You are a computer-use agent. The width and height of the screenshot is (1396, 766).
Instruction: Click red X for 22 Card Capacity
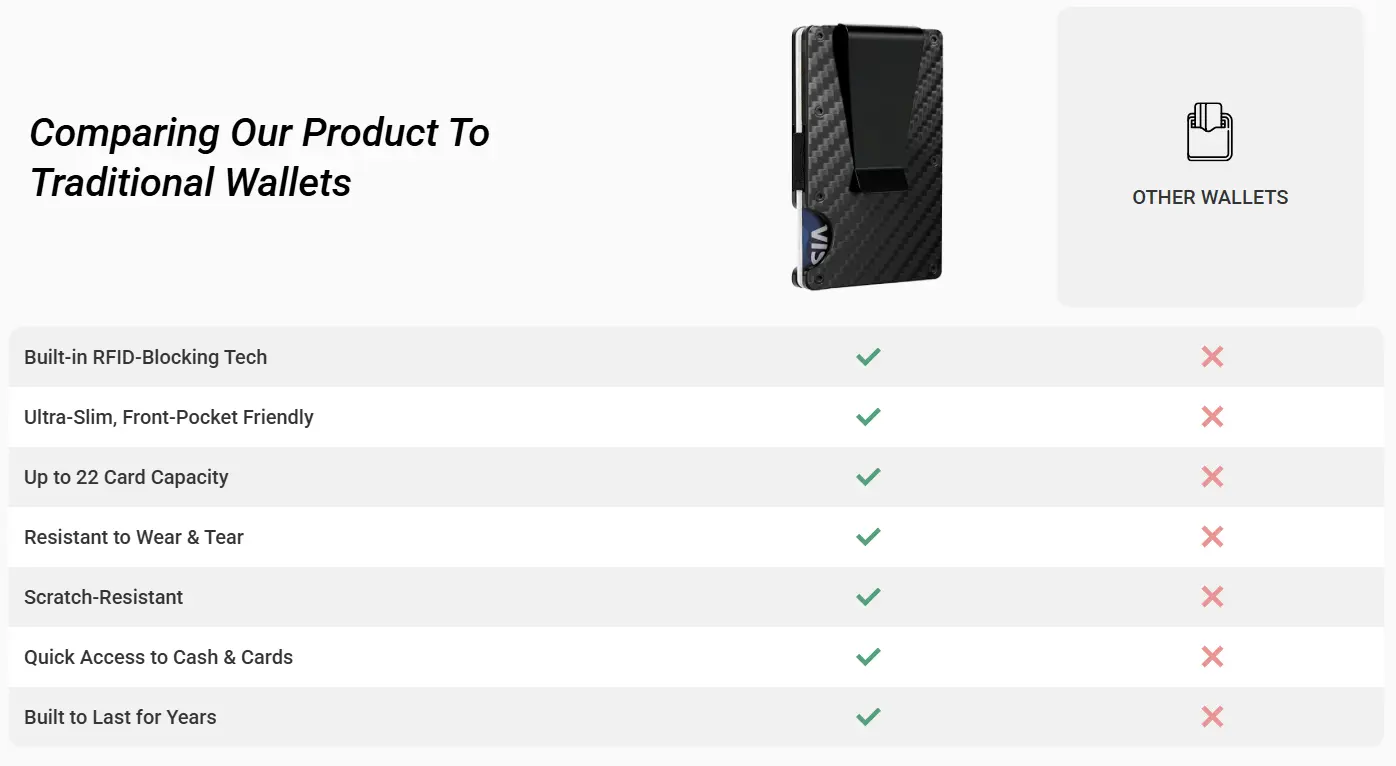click(1212, 477)
